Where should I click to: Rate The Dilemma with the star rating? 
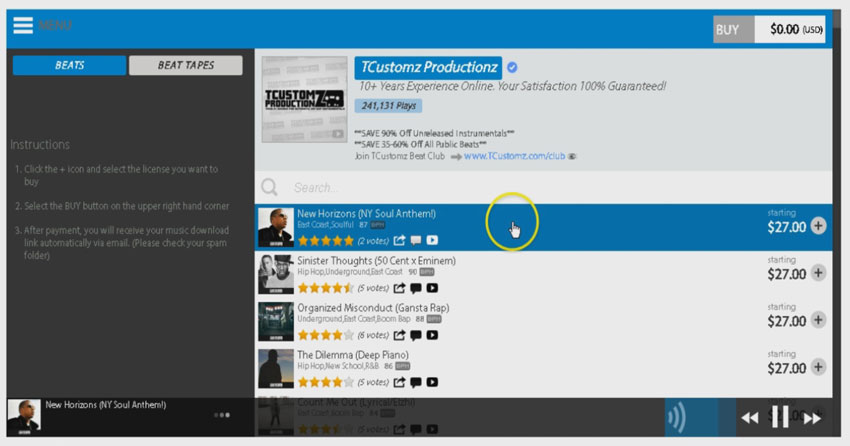click(x=325, y=382)
